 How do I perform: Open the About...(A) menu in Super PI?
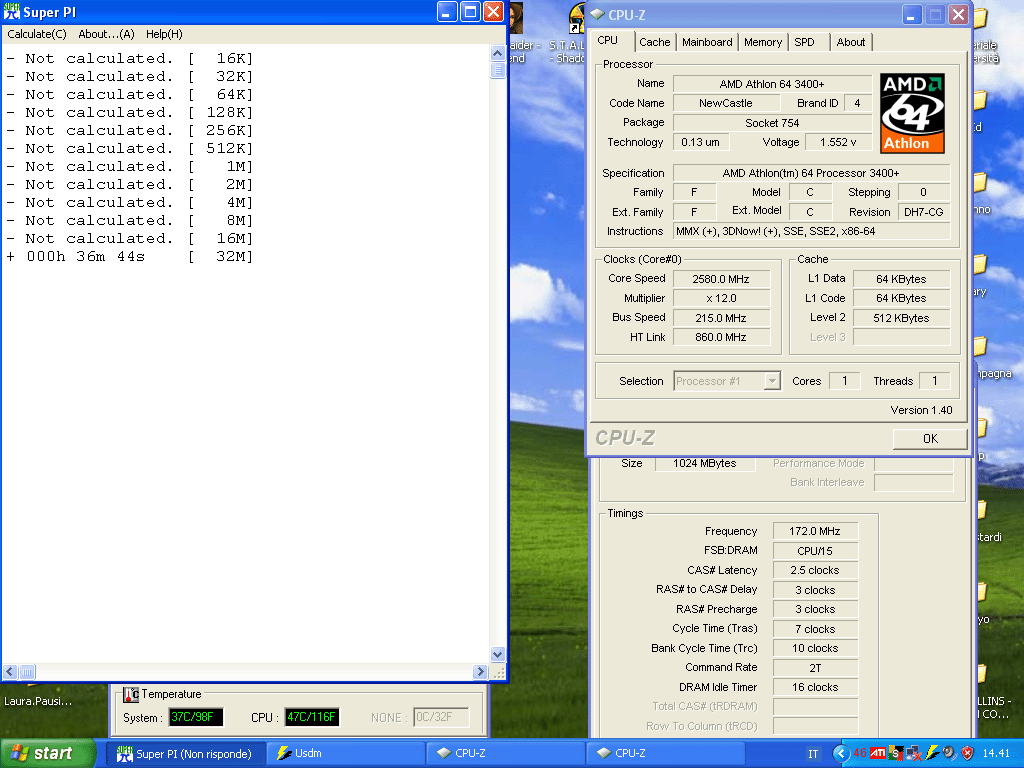point(106,34)
